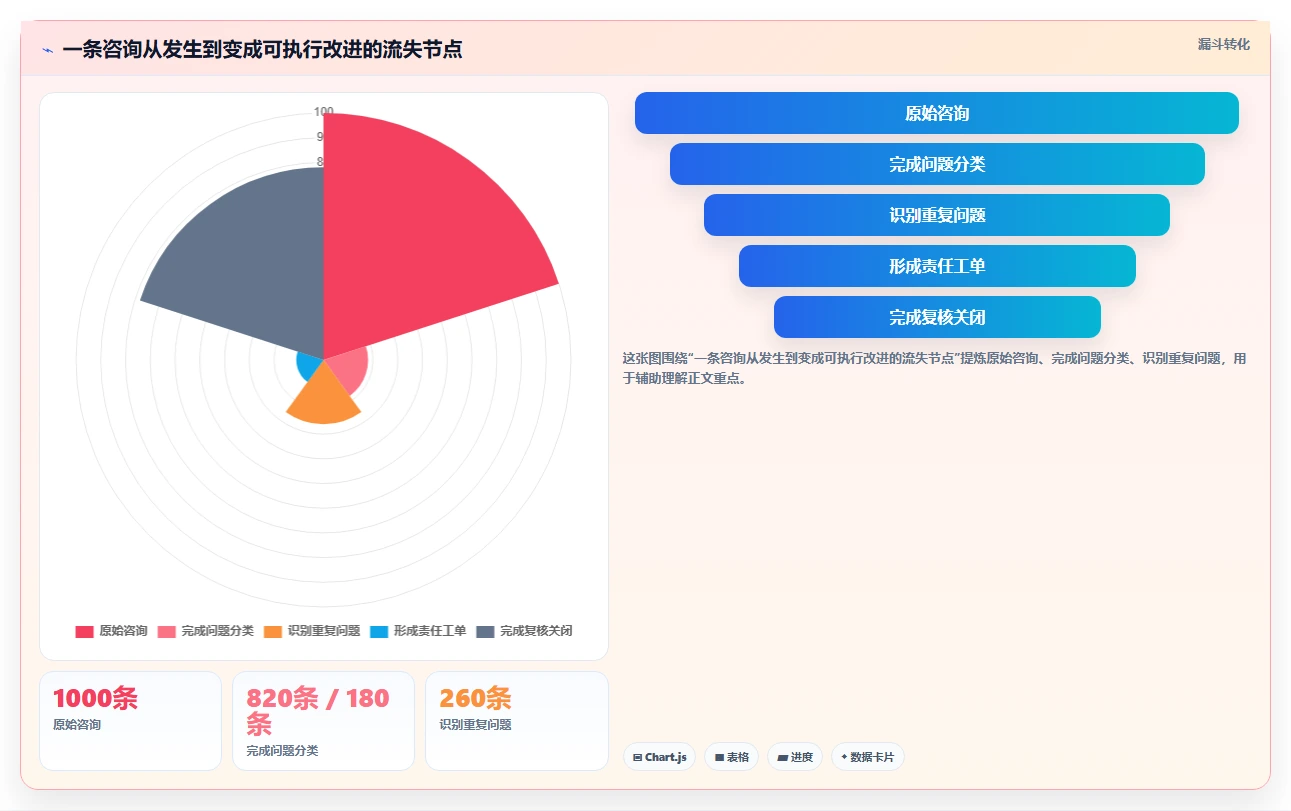
Task: Select the 原始咨询 funnel bar
Action: pyautogui.click(x=937, y=113)
